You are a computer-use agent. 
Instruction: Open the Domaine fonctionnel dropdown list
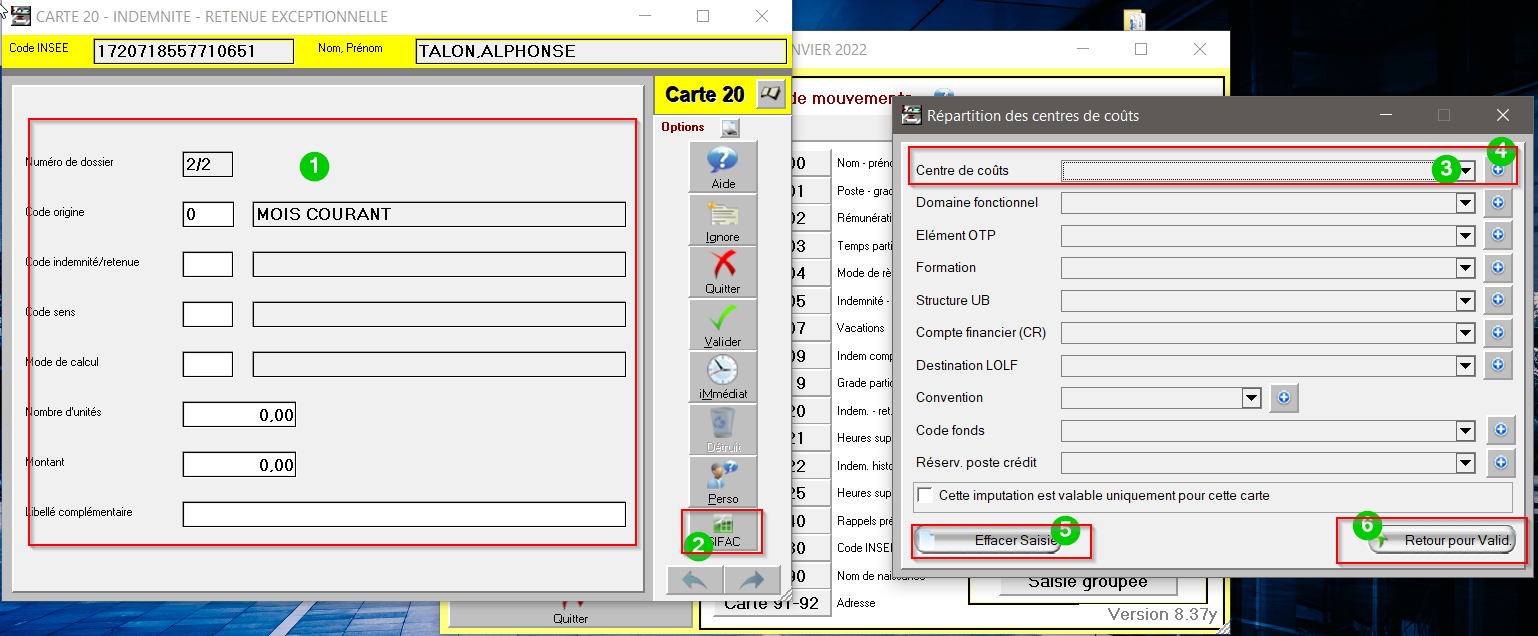pos(1465,203)
